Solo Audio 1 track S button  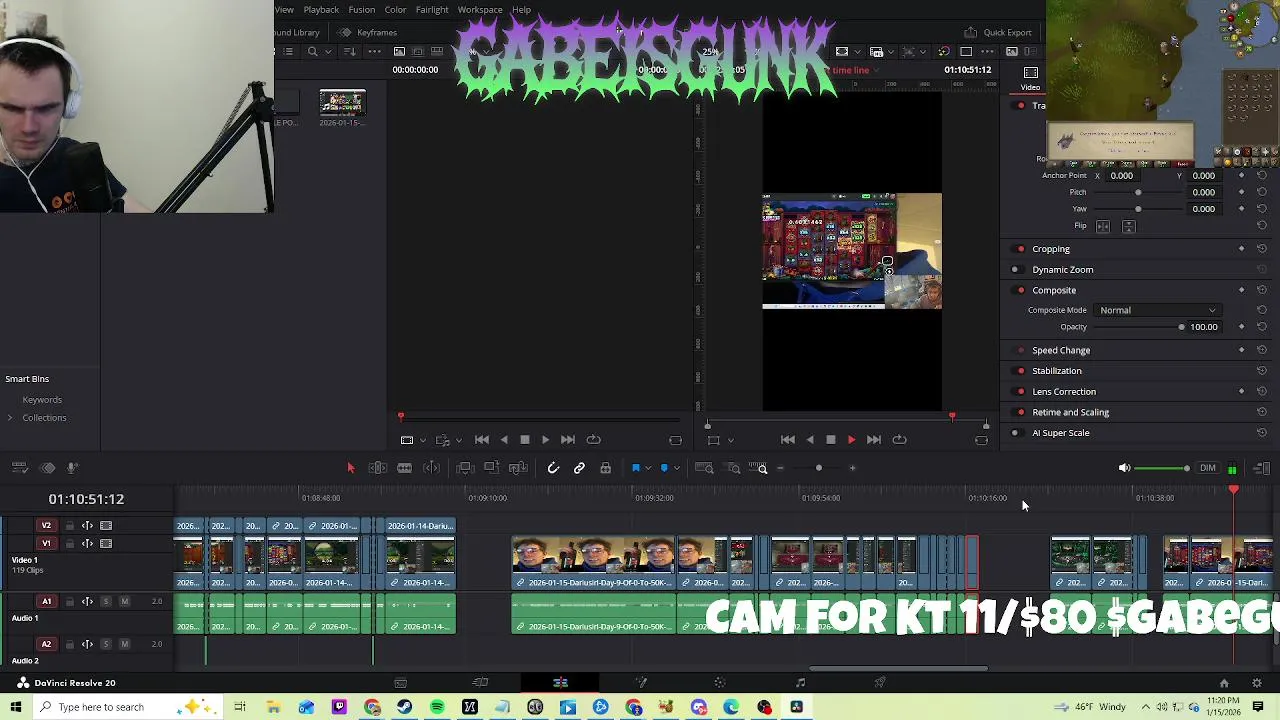[x=106, y=602]
